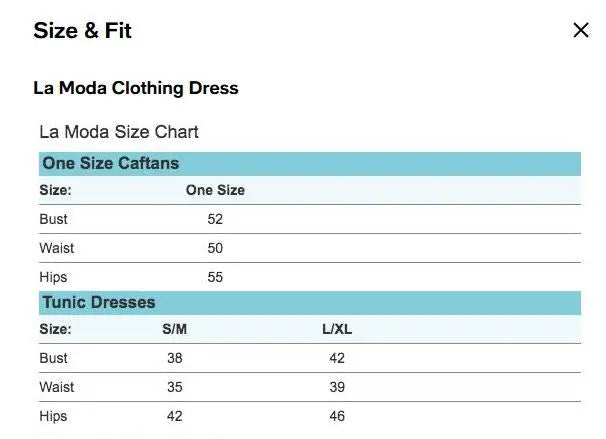Click the S/M hips value 42
This screenshot has height=439, width=606.
[x=174, y=416]
